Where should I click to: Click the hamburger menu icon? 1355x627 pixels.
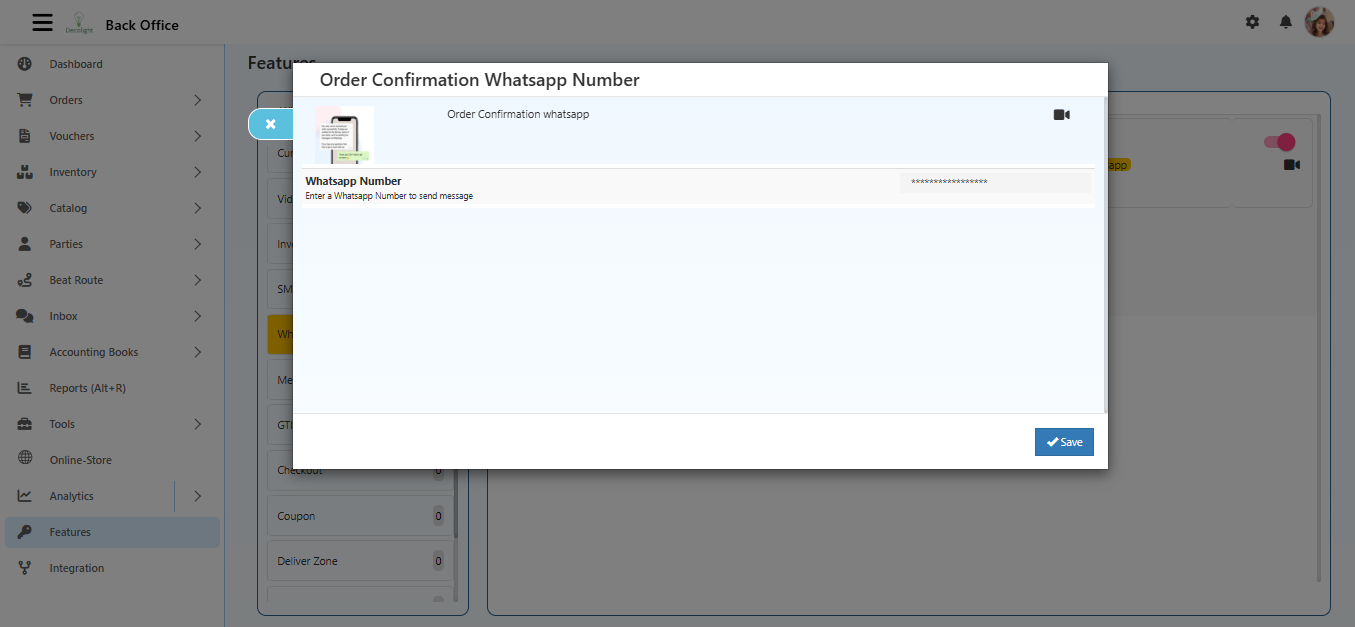click(42, 21)
